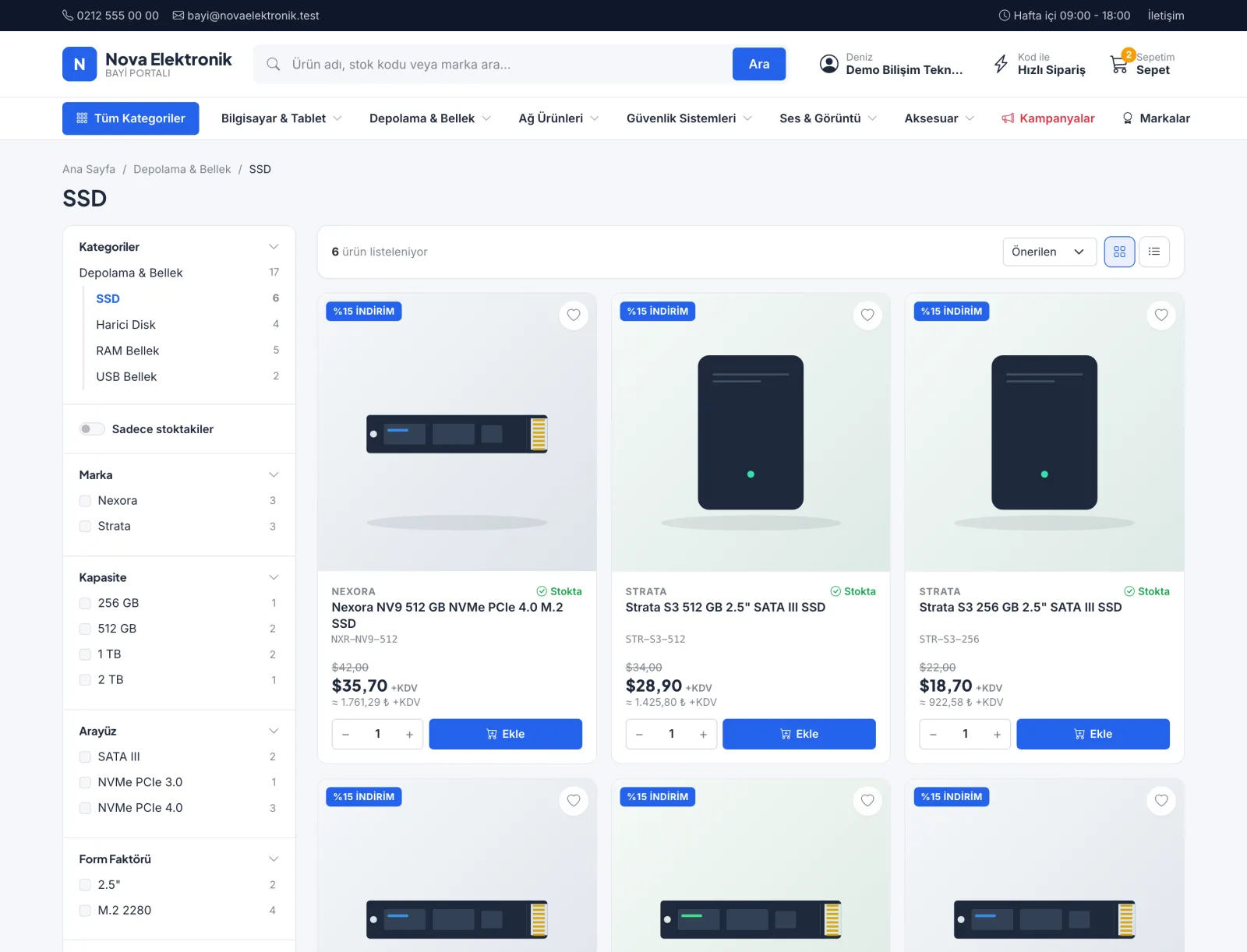Click the Hızlı Sipariş lightning icon
The image size is (1247, 952).
[1001, 64]
